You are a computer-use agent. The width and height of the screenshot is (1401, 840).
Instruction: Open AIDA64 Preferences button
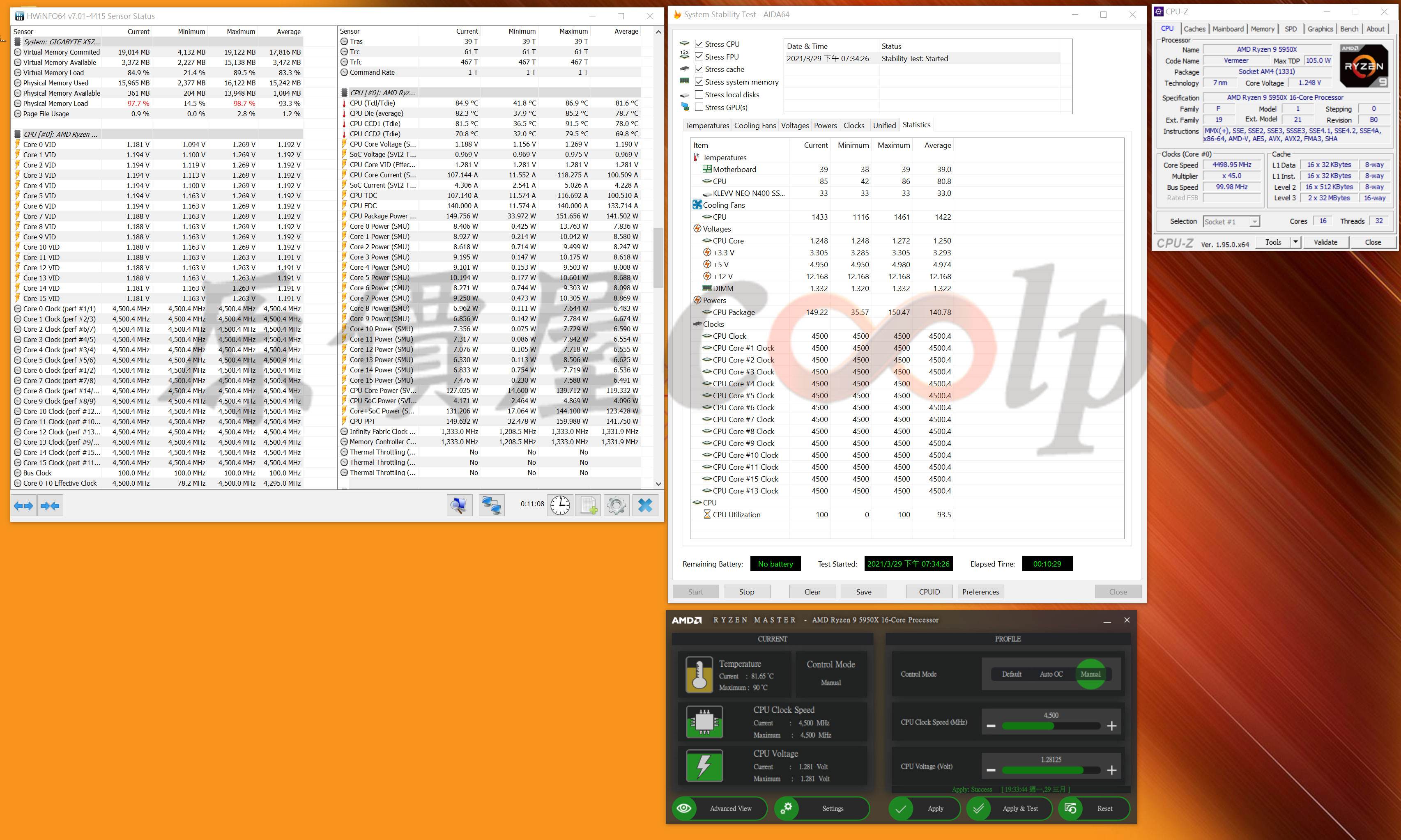tap(980, 592)
